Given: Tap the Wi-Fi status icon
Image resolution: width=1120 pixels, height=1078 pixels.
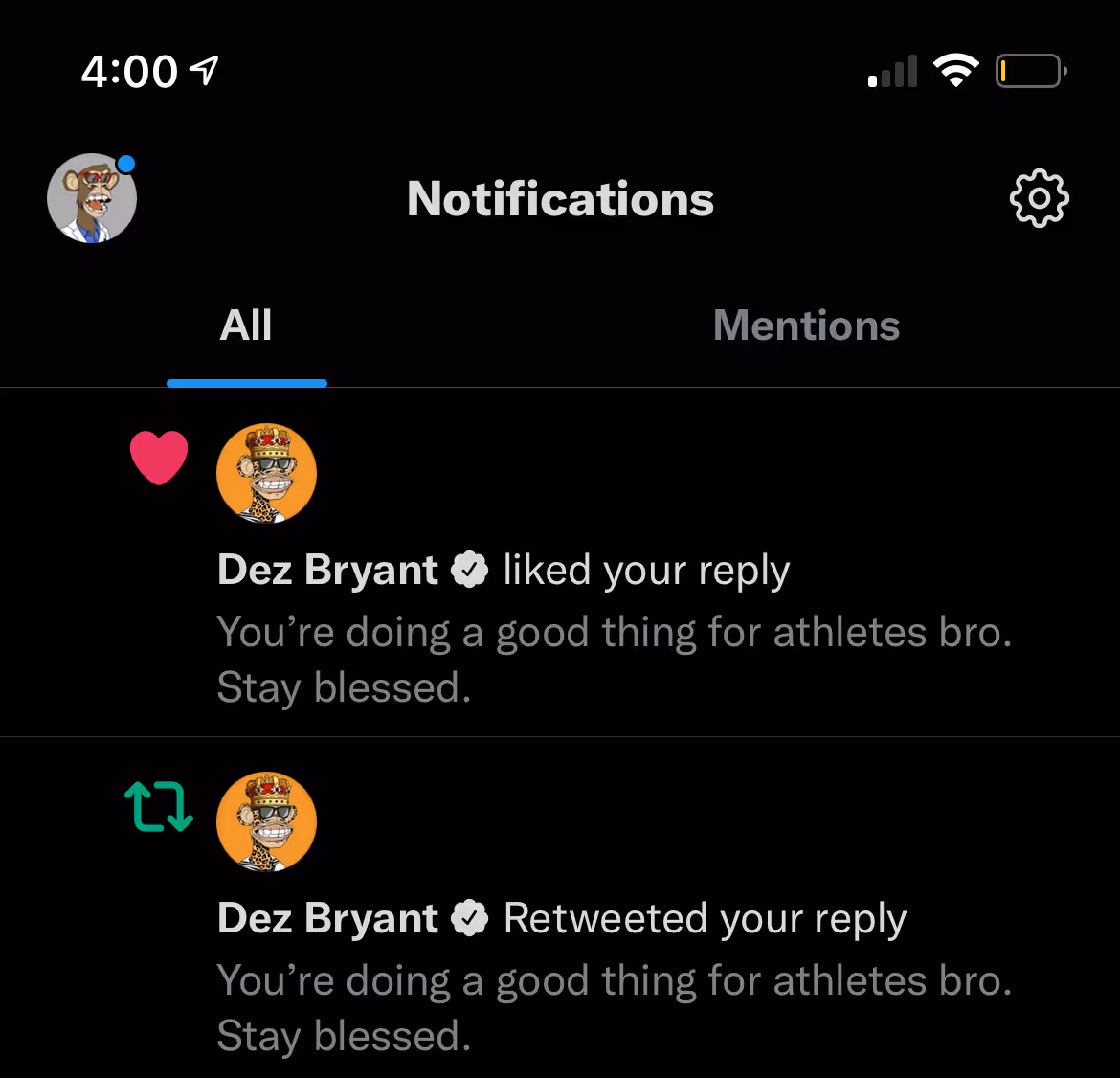Looking at the screenshot, I should [955, 71].
